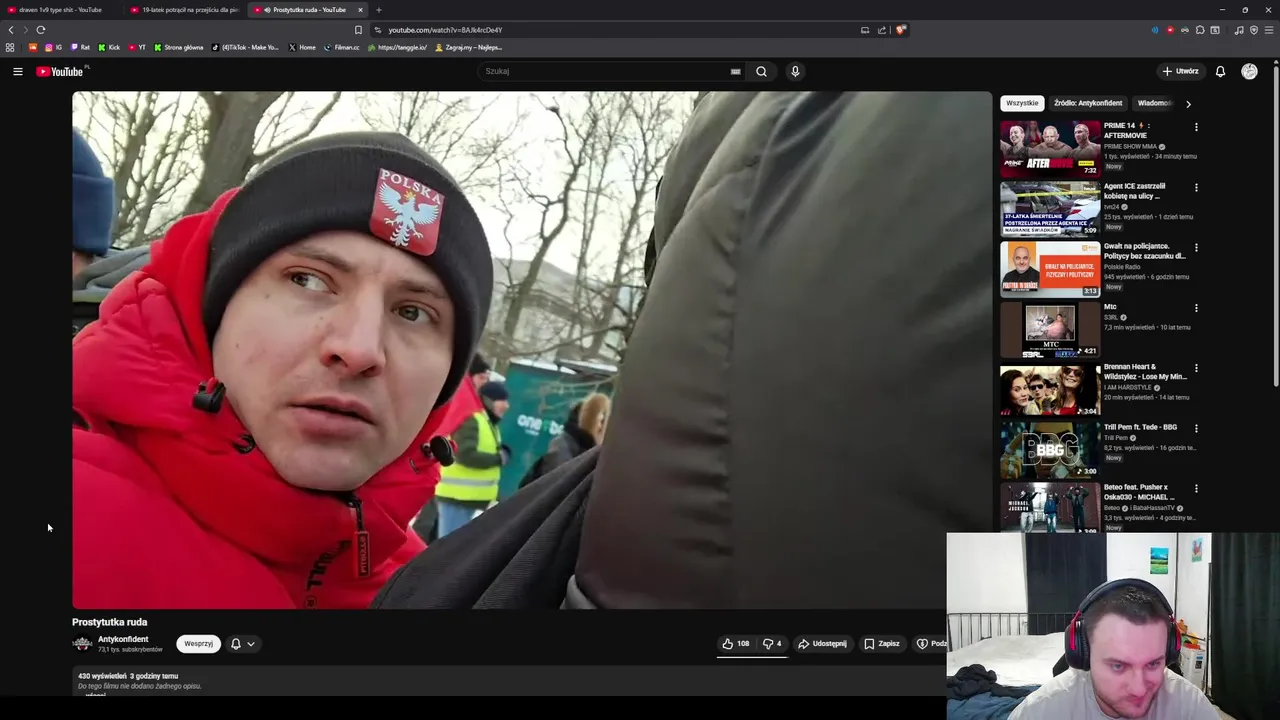
Task: Select the Wiadomości filter chip
Action: click(1155, 103)
